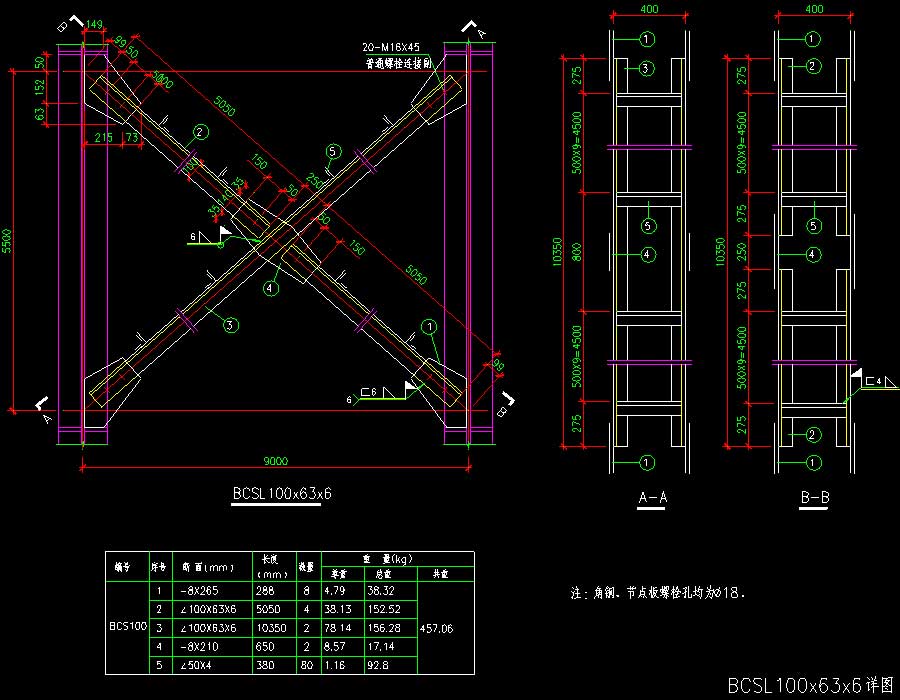
Task: Click the "800" dimension in section A-A
Action: click(x=577, y=252)
